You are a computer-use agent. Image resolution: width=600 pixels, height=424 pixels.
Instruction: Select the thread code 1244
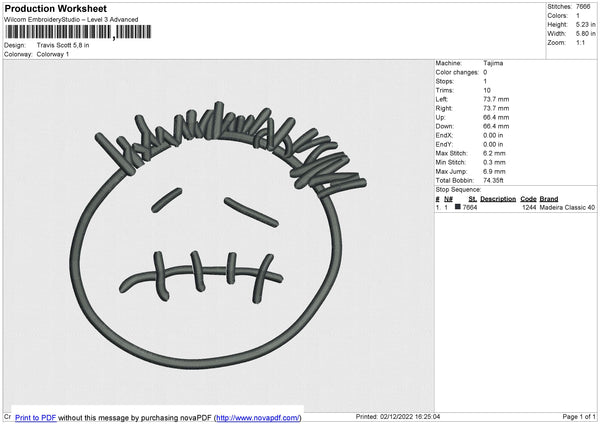tap(529, 207)
